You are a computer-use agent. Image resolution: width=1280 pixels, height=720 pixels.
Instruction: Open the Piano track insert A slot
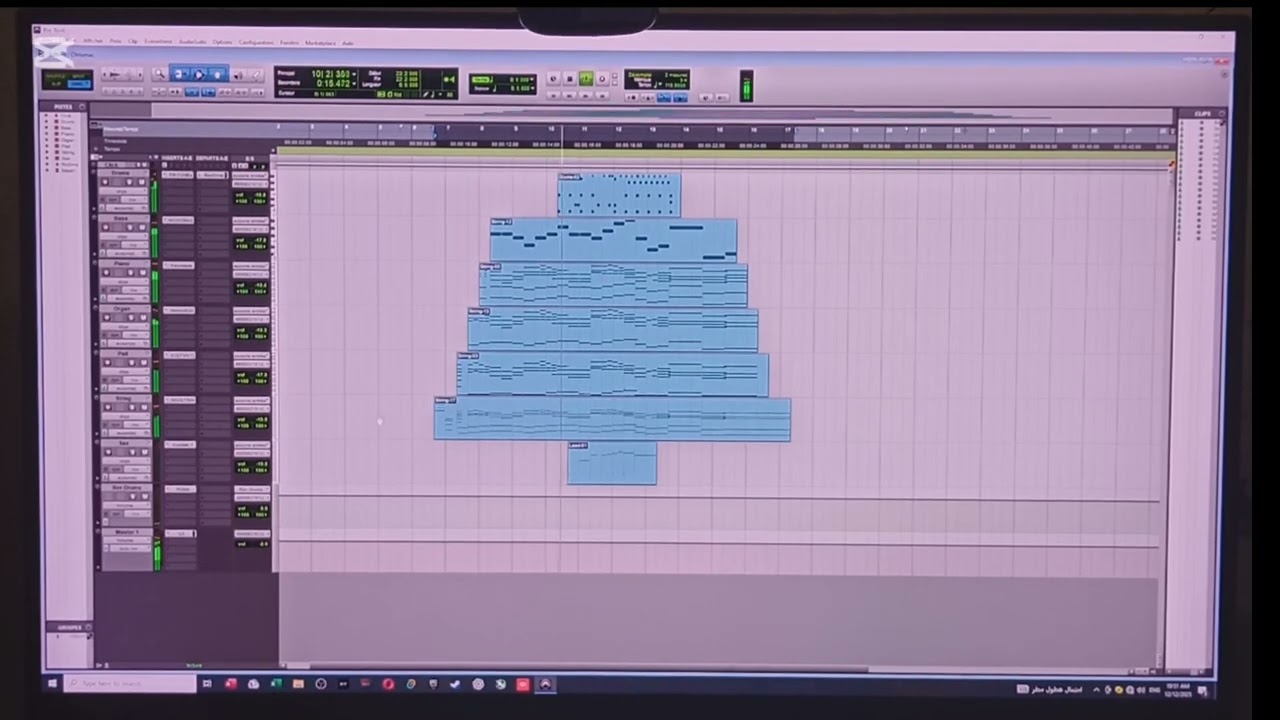(178, 265)
